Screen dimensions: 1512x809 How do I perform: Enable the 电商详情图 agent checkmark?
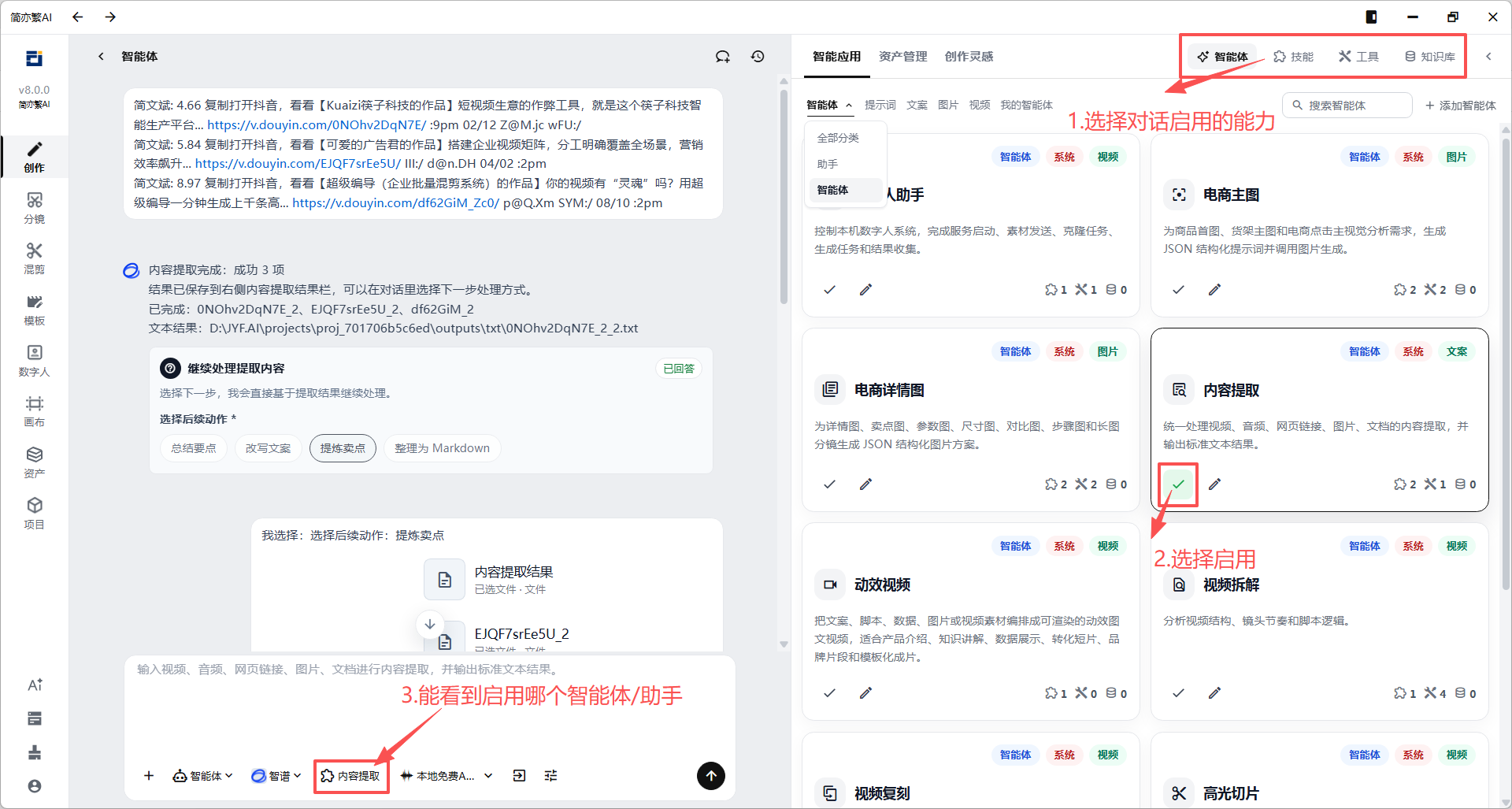click(829, 484)
